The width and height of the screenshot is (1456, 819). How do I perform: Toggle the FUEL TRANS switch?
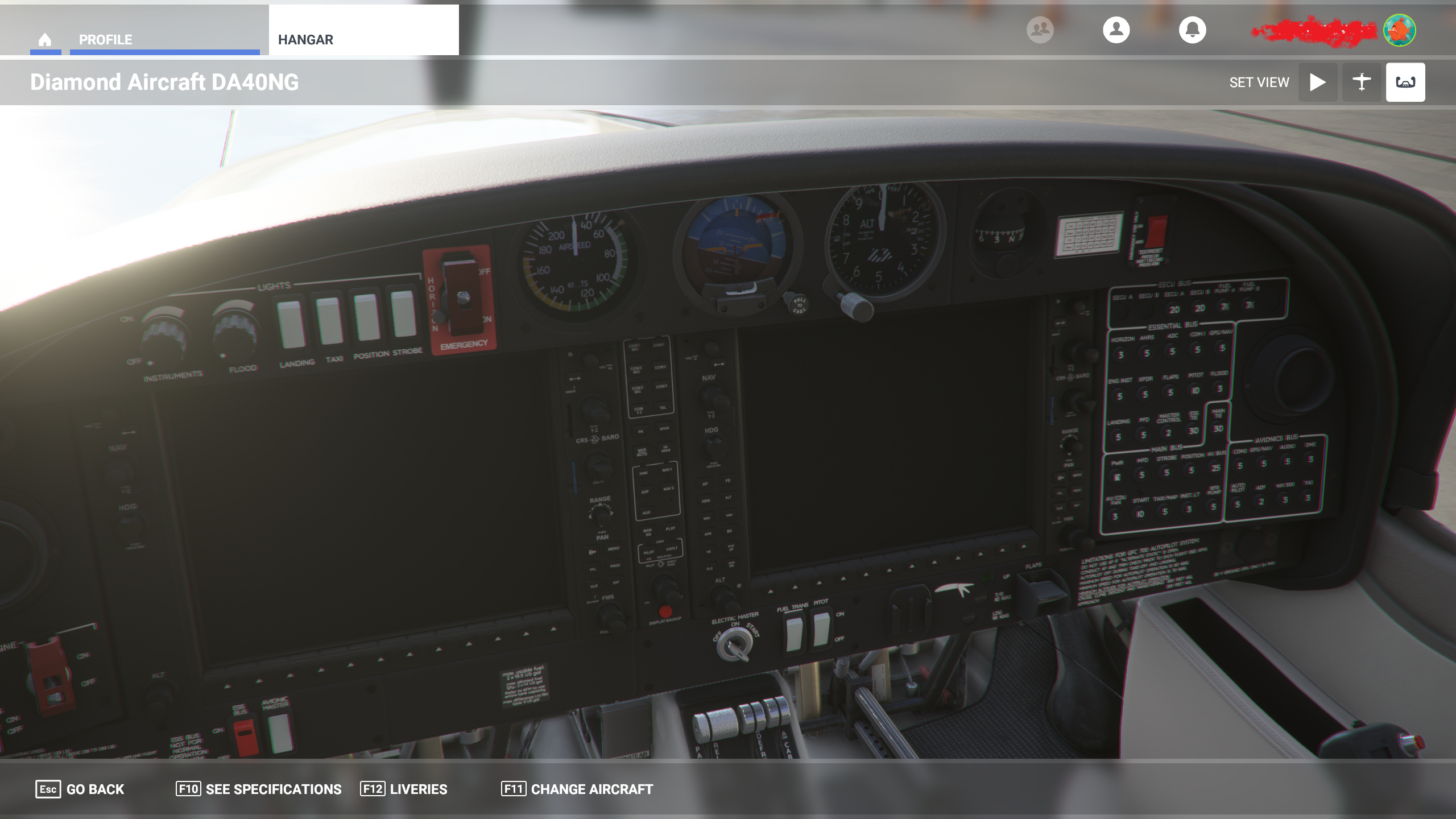(794, 634)
